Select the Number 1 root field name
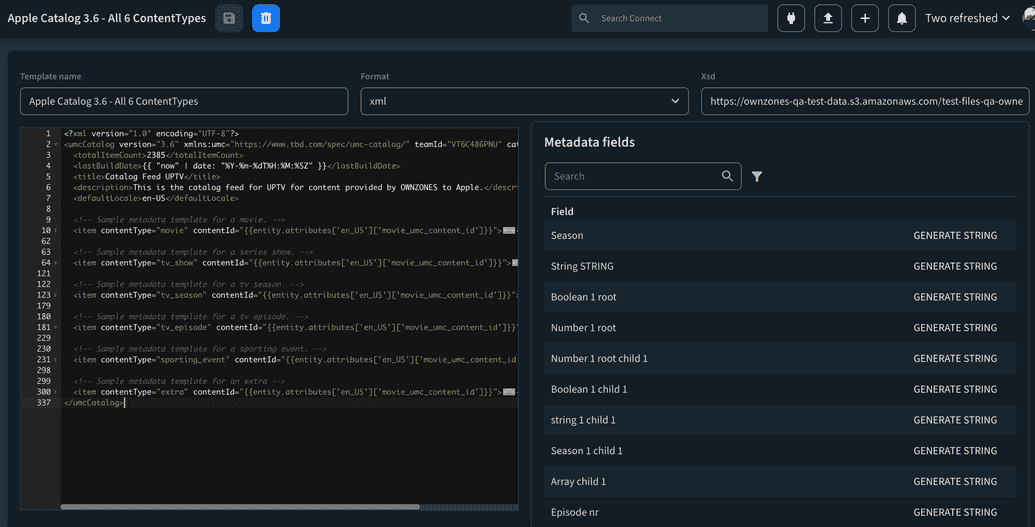 584,328
